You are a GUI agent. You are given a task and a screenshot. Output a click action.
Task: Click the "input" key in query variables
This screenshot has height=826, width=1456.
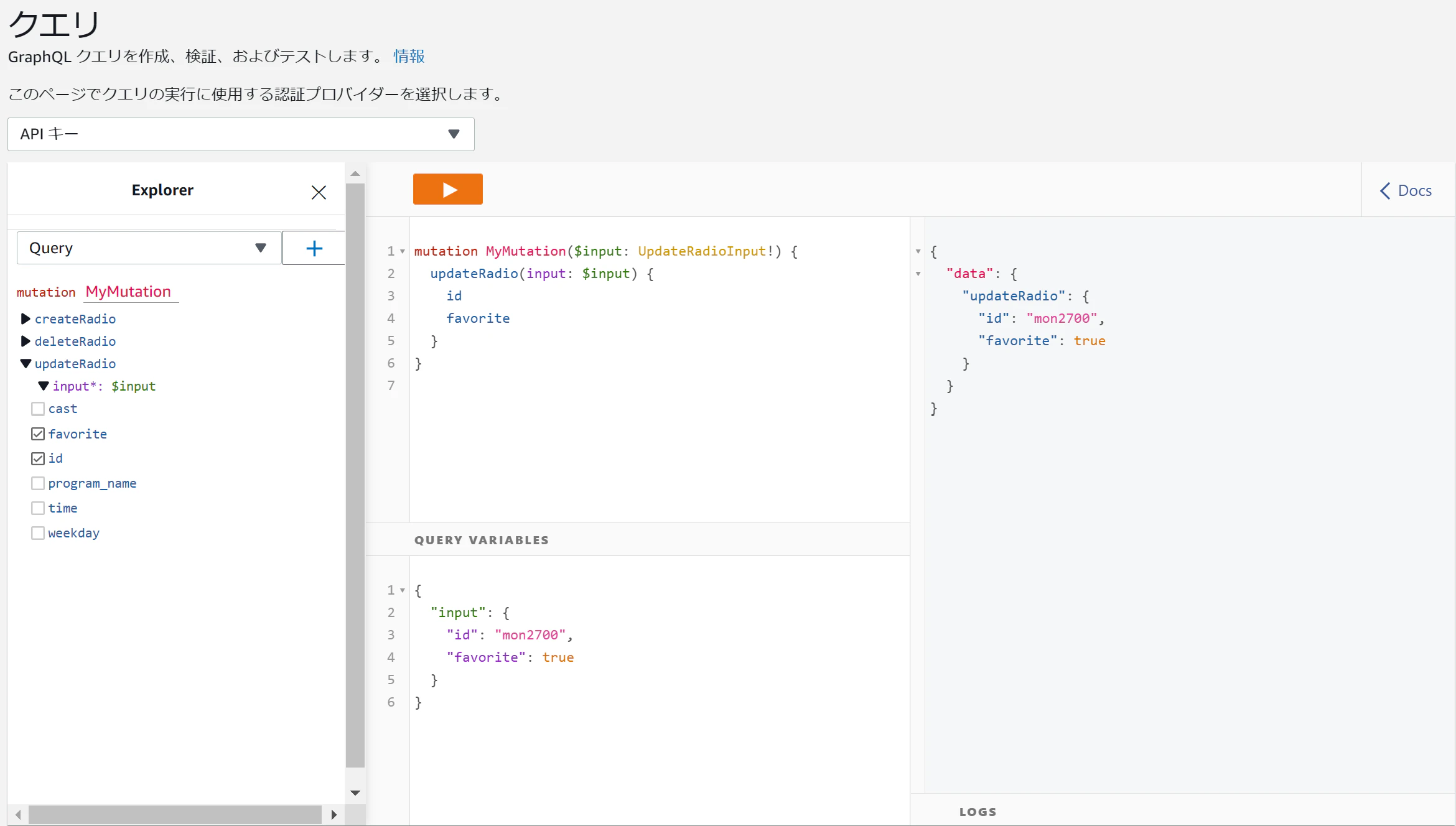[x=458, y=613]
